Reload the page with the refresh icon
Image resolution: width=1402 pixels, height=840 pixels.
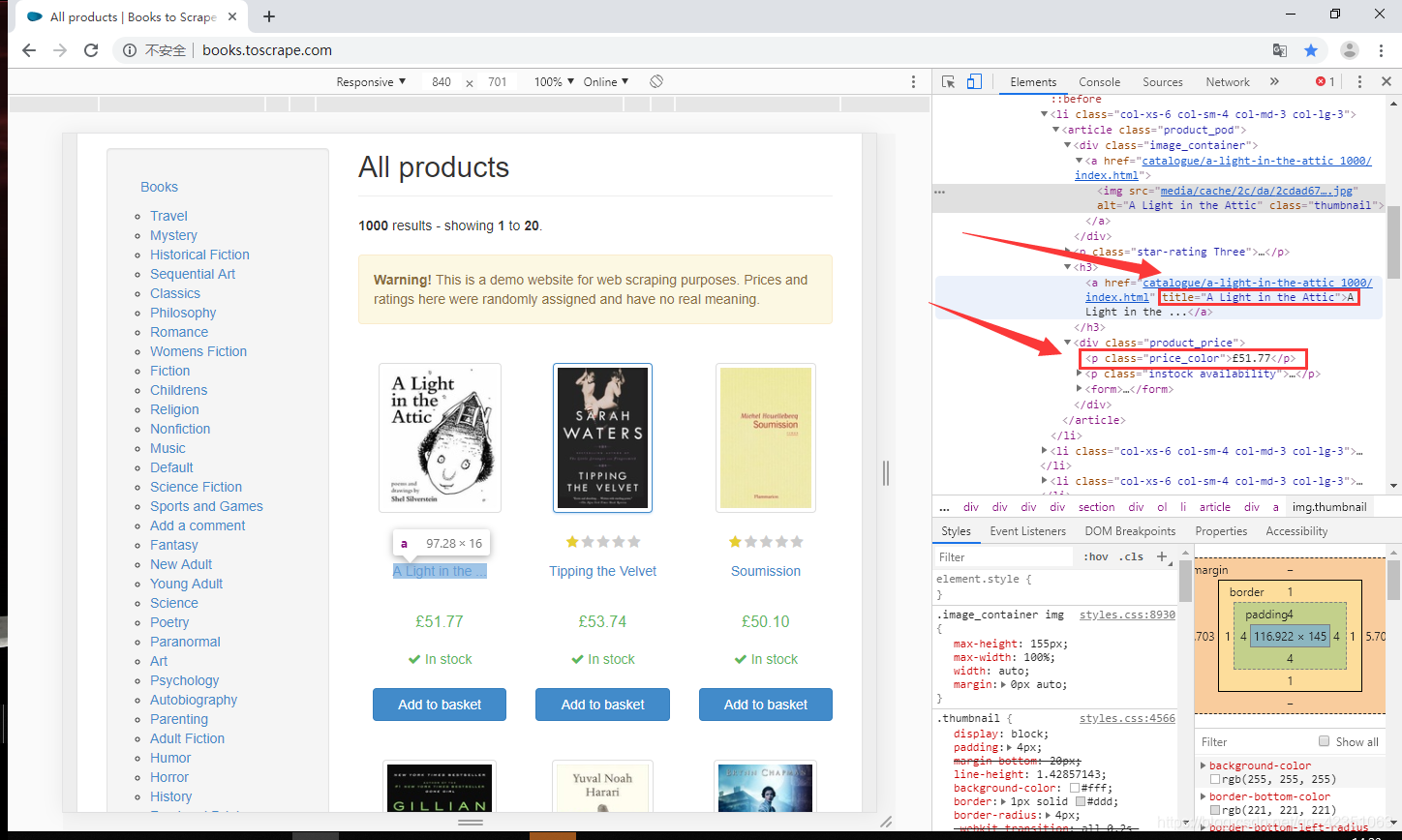pyautogui.click(x=91, y=50)
